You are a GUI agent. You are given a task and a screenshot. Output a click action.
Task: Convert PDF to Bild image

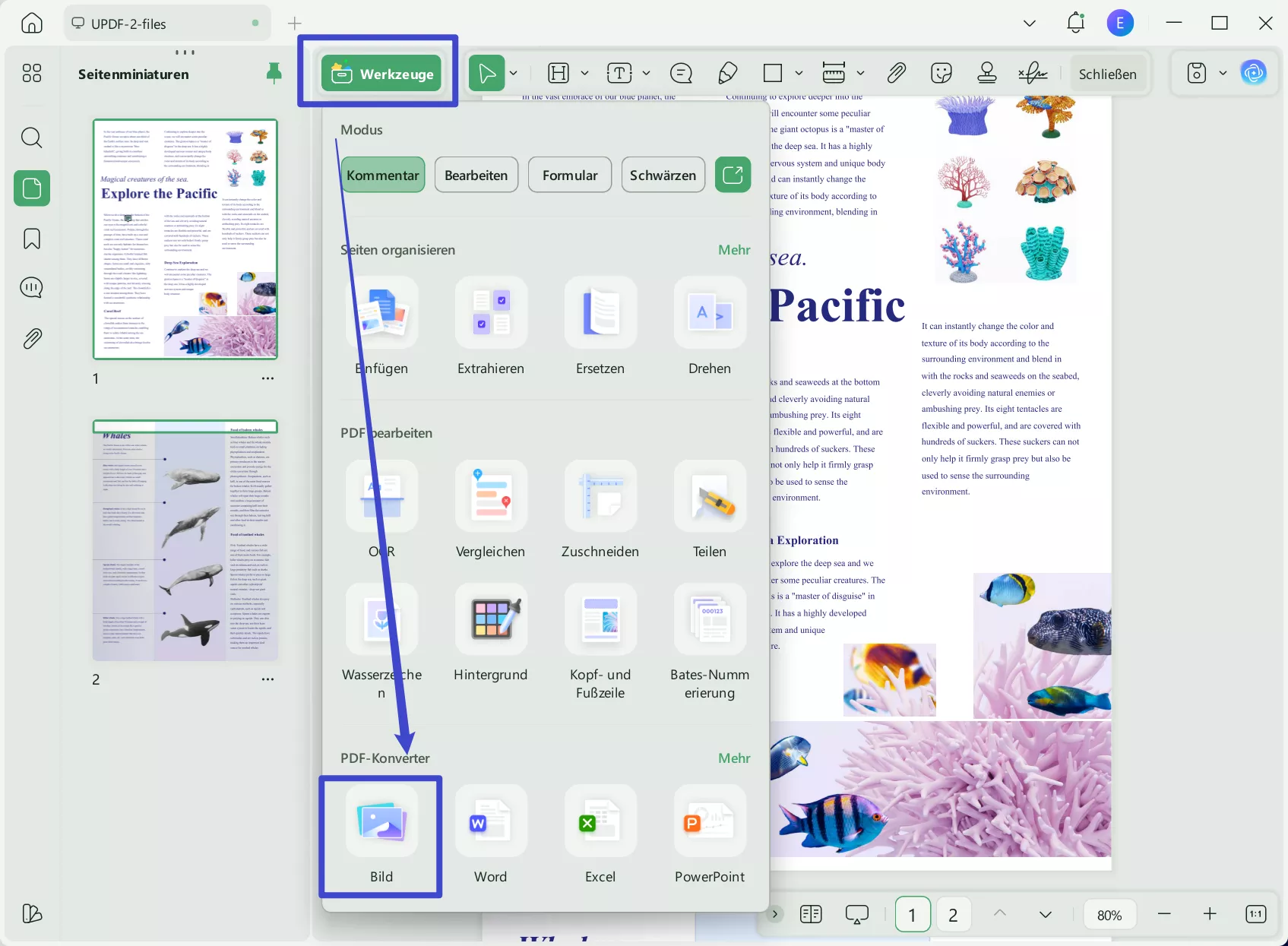coord(381,834)
